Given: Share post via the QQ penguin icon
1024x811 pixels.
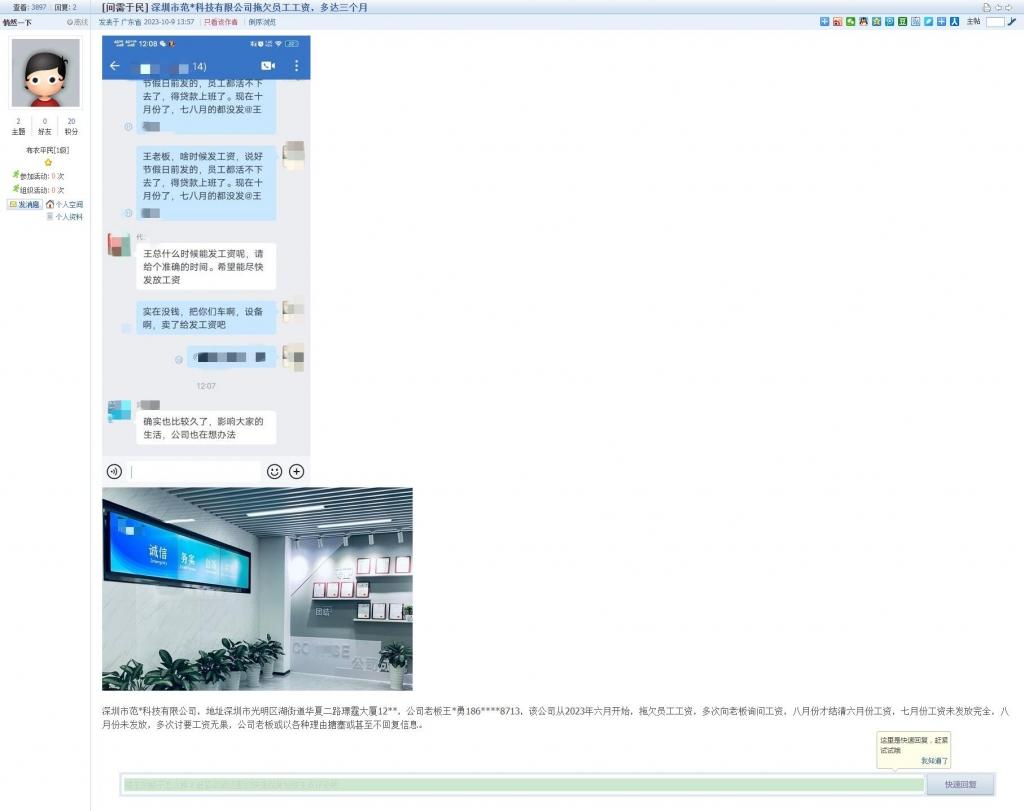Looking at the screenshot, I should click(863, 21).
